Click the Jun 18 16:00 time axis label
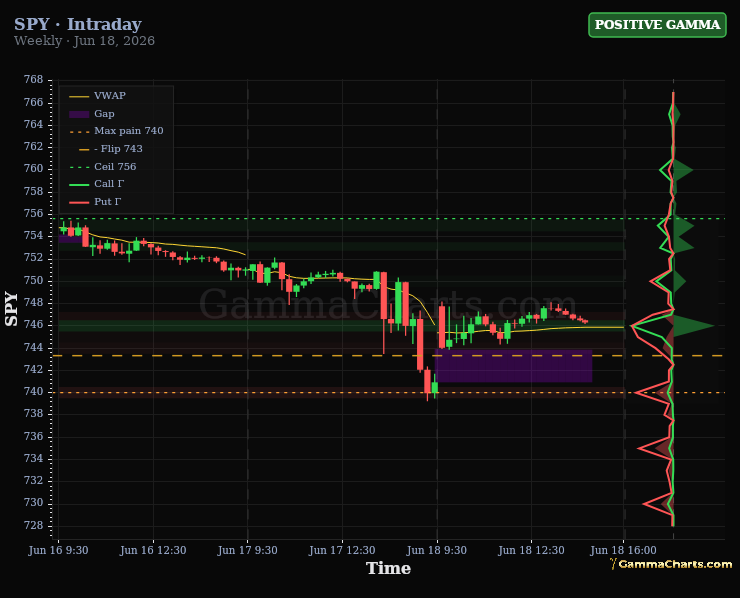The width and height of the screenshot is (740, 598). point(623,550)
